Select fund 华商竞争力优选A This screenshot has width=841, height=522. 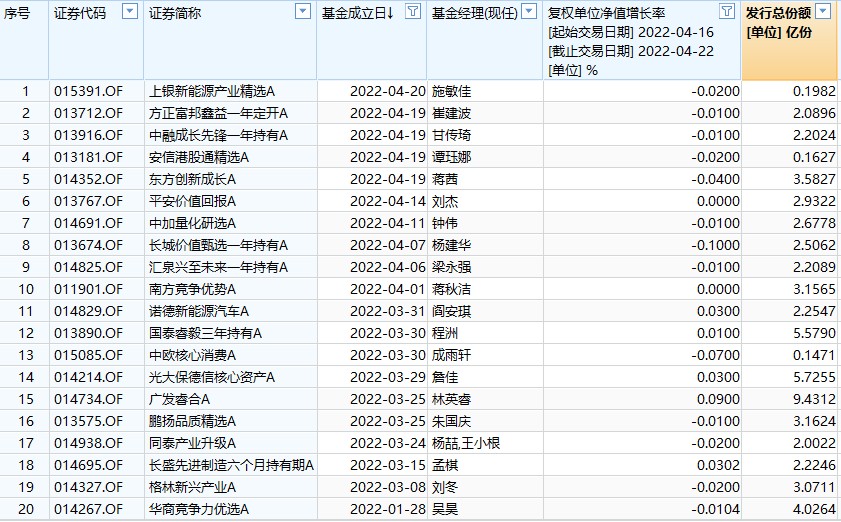(199, 509)
